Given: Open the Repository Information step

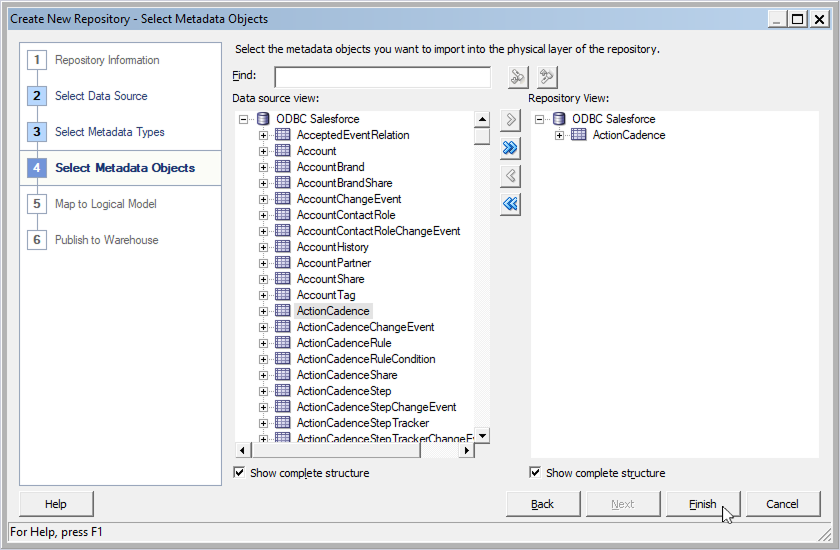Looking at the screenshot, I should point(107,60).
